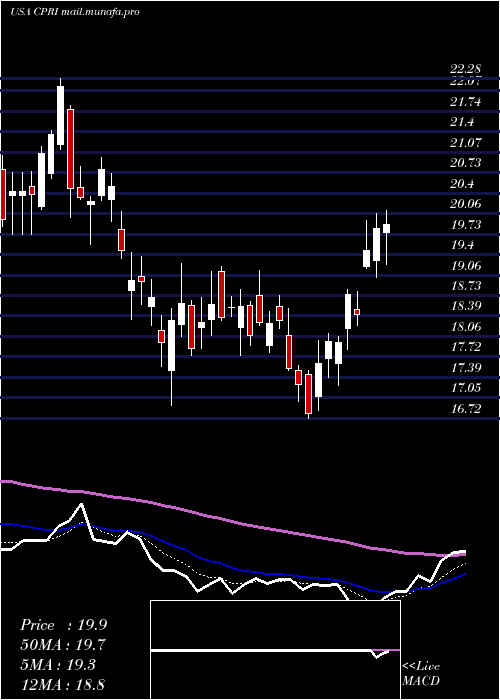The width and height of the screenshot is (500, 700).
Task: Click the 19.06 price axis label
Action: click(x=466, y=266)
